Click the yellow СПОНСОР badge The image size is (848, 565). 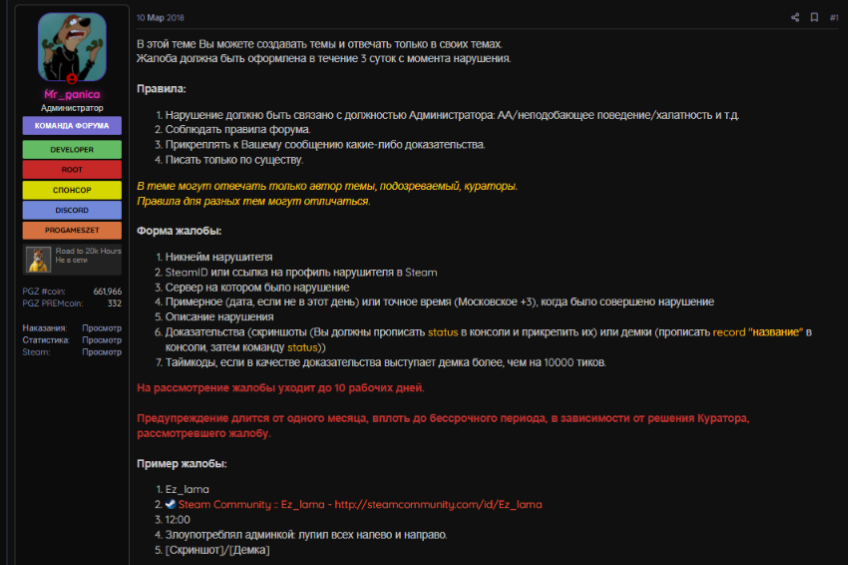[72, 190]
